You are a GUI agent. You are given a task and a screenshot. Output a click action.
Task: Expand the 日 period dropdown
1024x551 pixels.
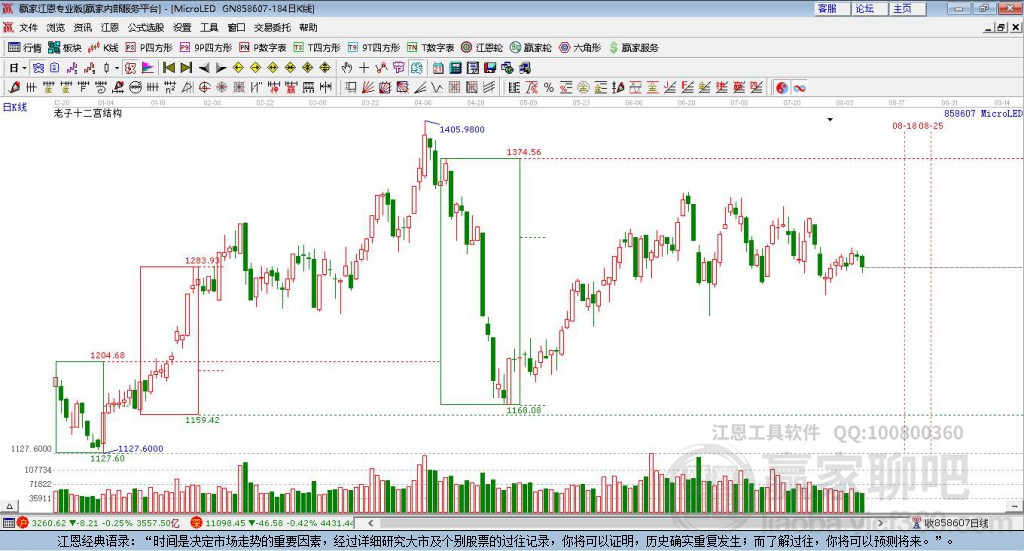pyautogui.click(x=24, y=68)
